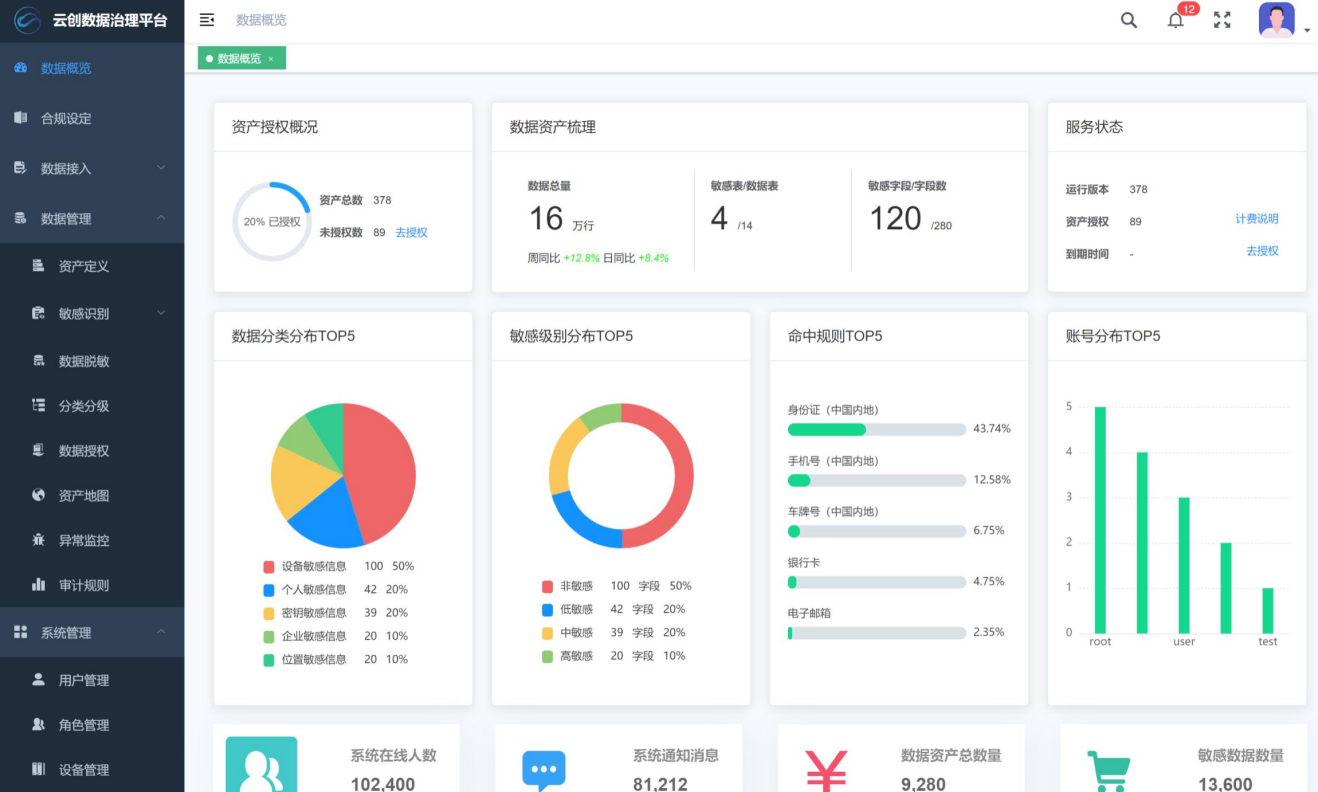Click the 20% 已授权 progress ring
The width and height of the screenshot is (1318, 792).
[x=272, y=222]
